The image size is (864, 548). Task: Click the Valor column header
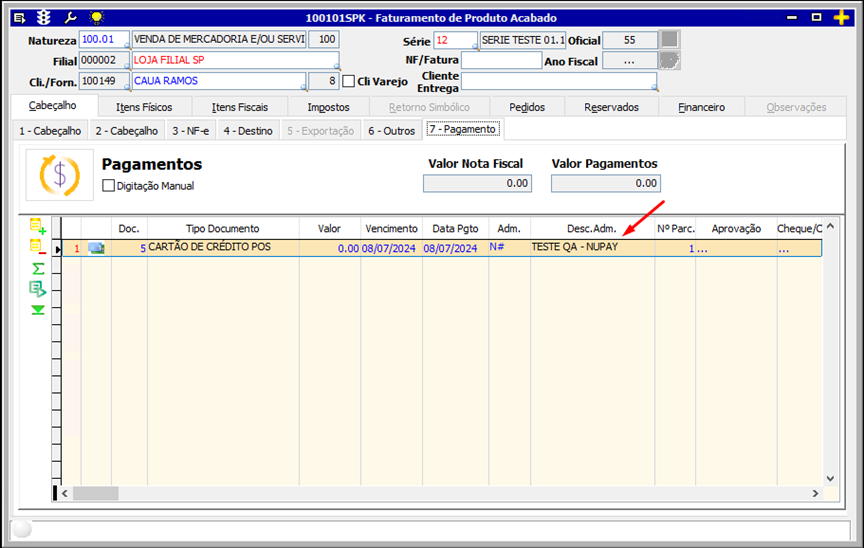pyautogui.click(x=330, y=229)
